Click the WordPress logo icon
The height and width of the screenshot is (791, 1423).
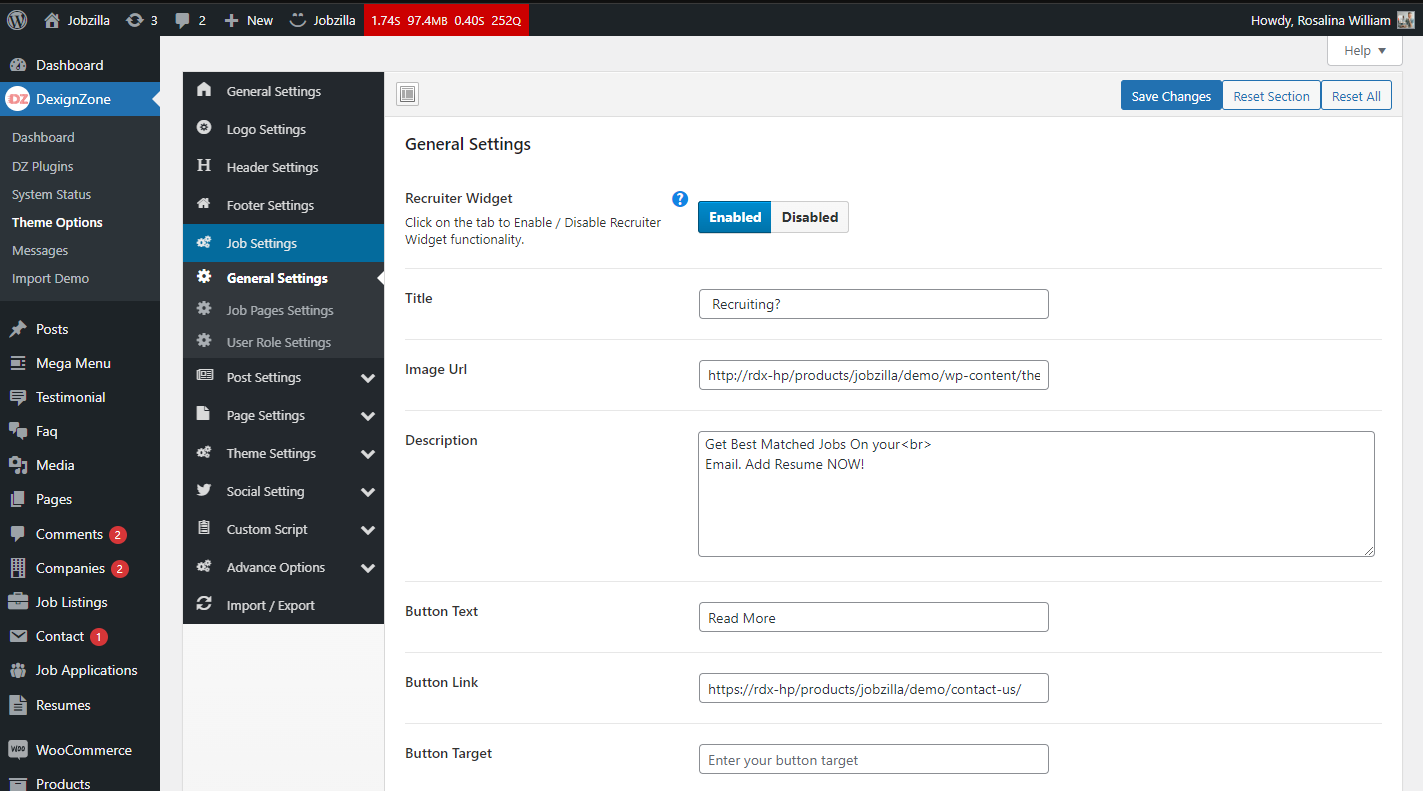pyautogui.click(x=17, y=20)
